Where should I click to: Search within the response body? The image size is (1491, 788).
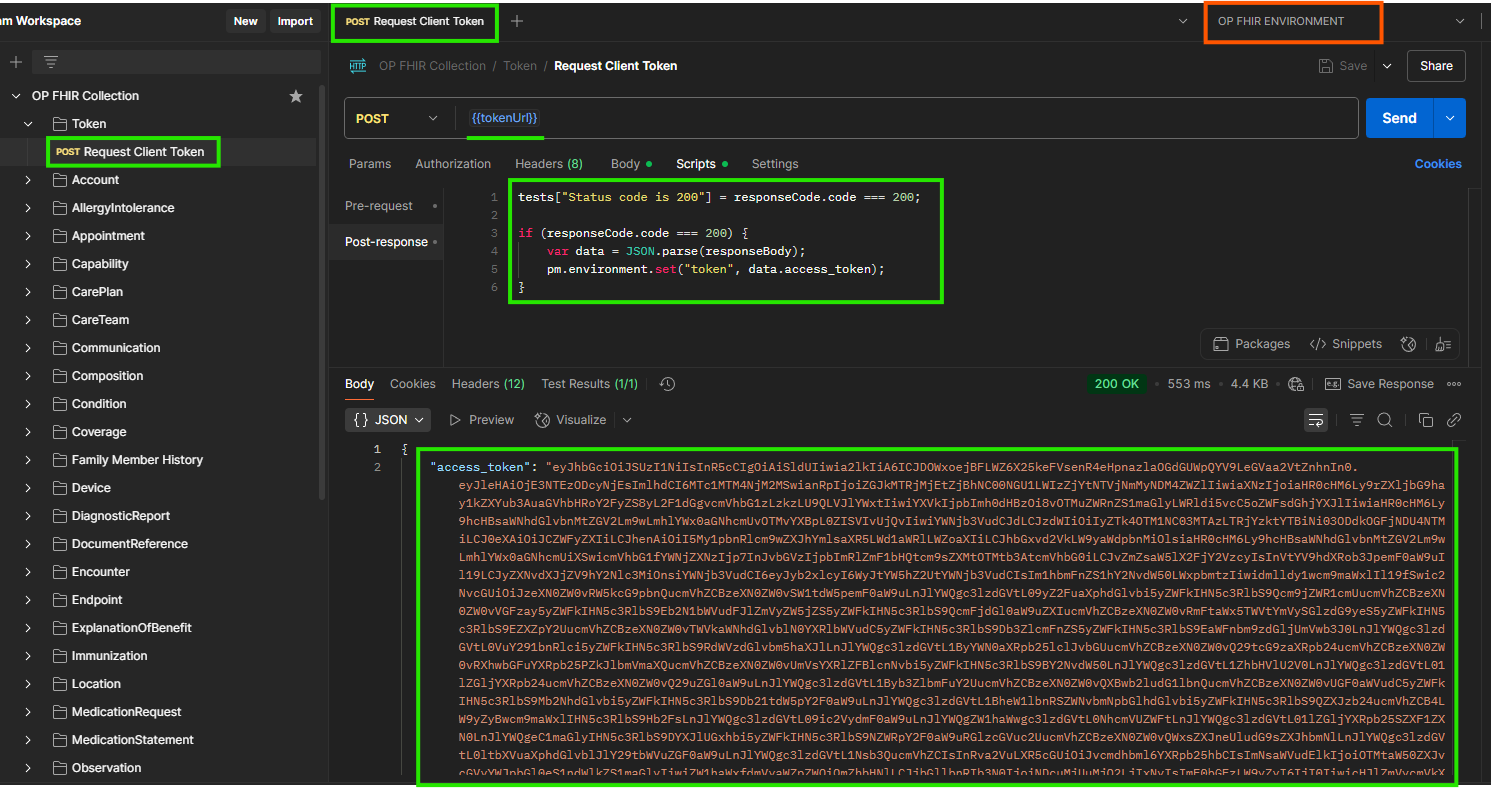1385,420
